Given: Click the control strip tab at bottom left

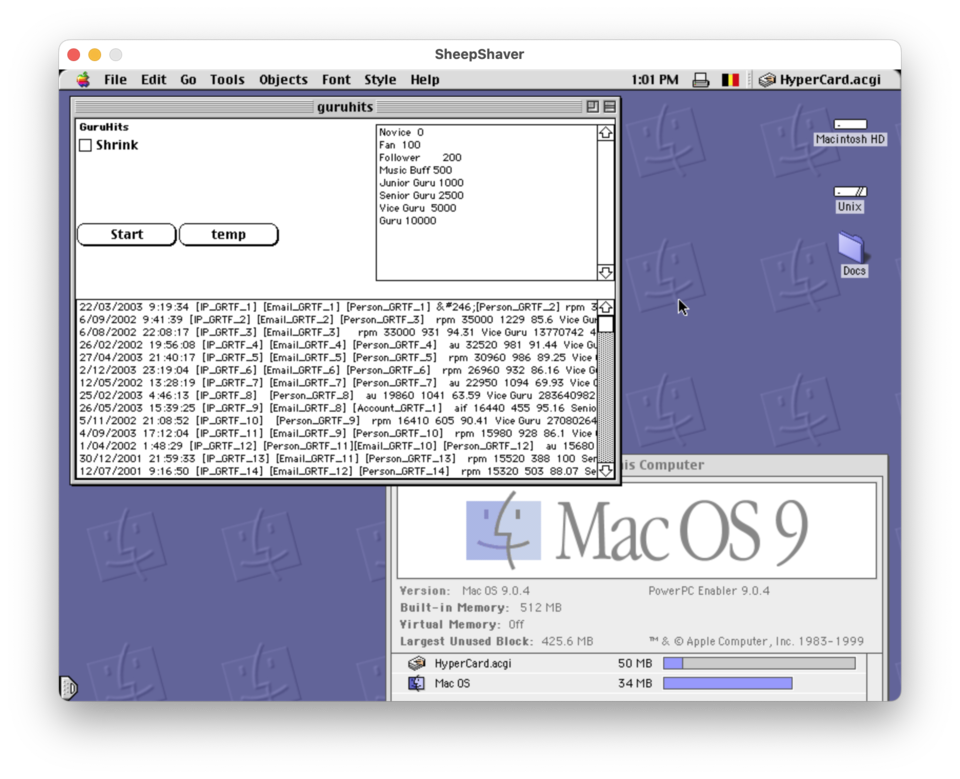Looking at the screenshot, I should point(67,687).
